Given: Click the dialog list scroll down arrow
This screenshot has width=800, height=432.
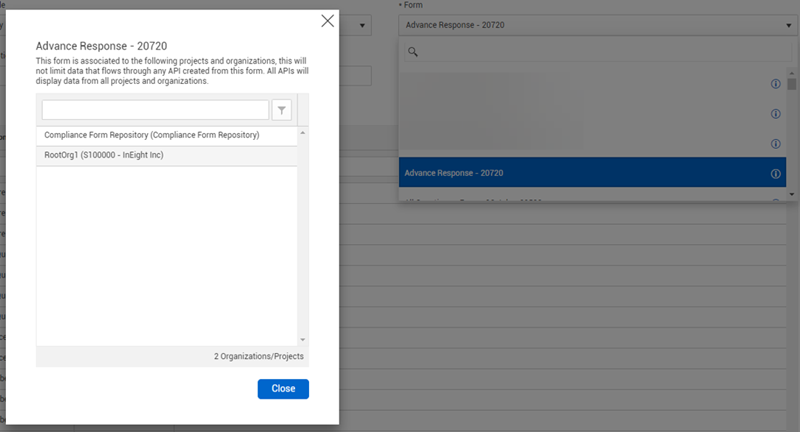Looking at the screenshot, I should pyautogui.click(x=303, y=340).
